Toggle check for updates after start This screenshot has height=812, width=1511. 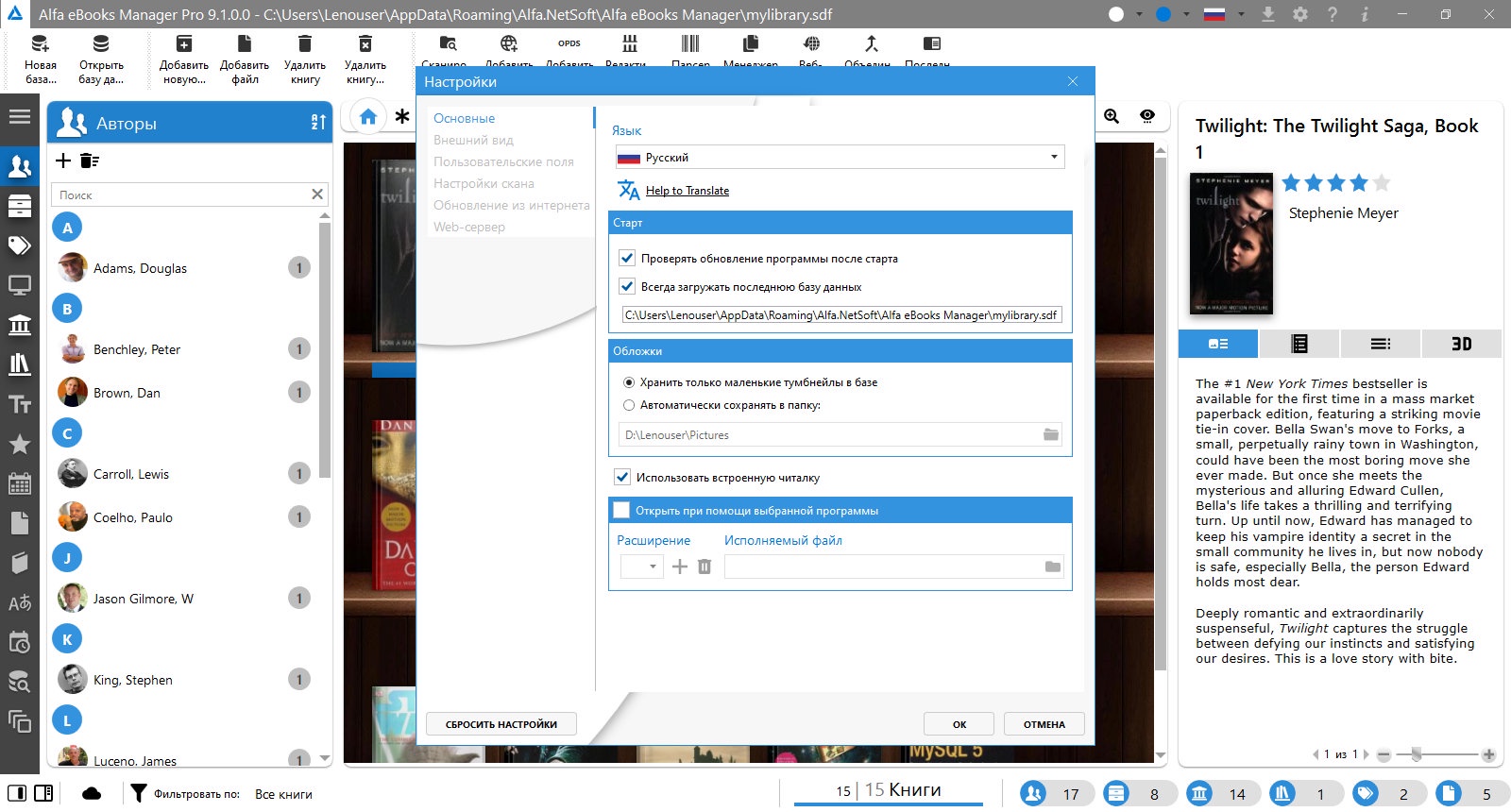(627, 258)
